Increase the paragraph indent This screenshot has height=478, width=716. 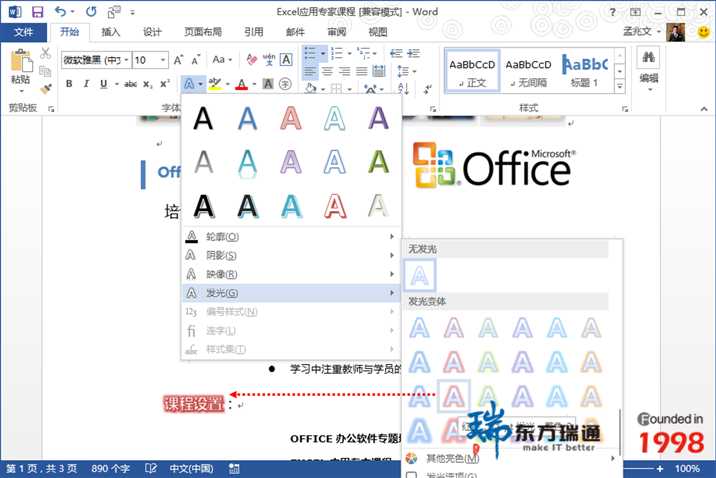click(x=414, y=53)
